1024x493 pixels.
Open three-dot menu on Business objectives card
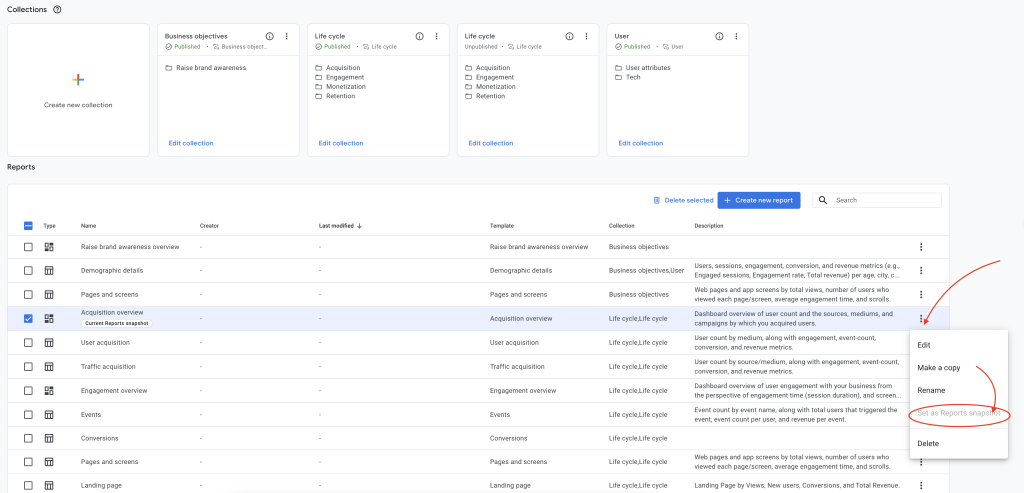coord(286,36)
